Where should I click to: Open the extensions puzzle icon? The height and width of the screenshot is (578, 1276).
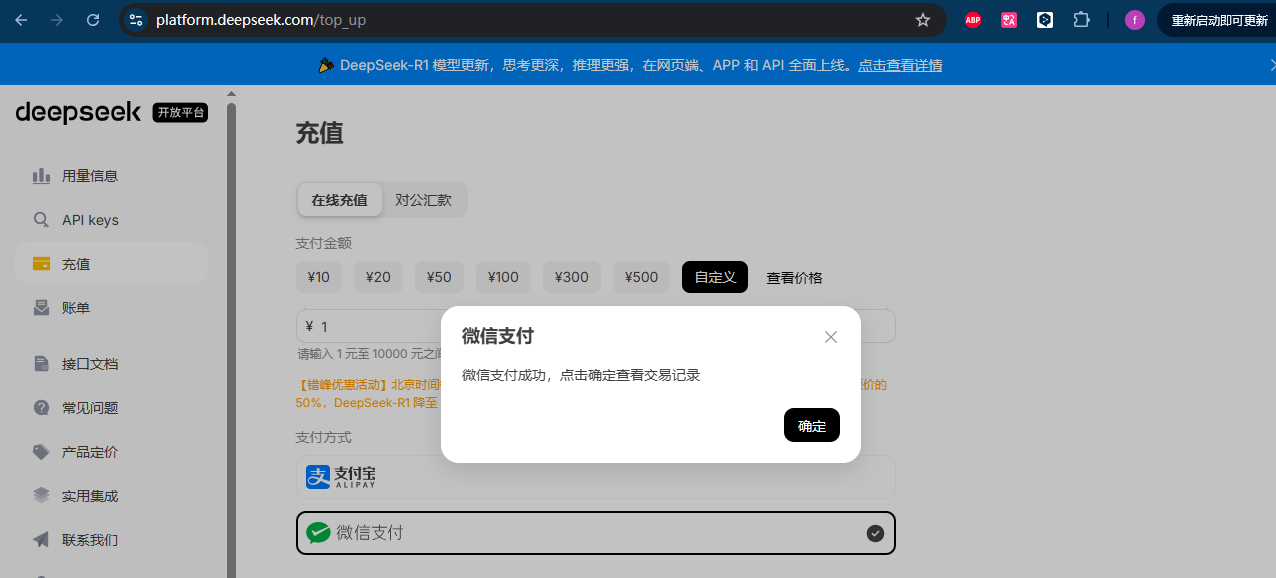coord(1081,20)
